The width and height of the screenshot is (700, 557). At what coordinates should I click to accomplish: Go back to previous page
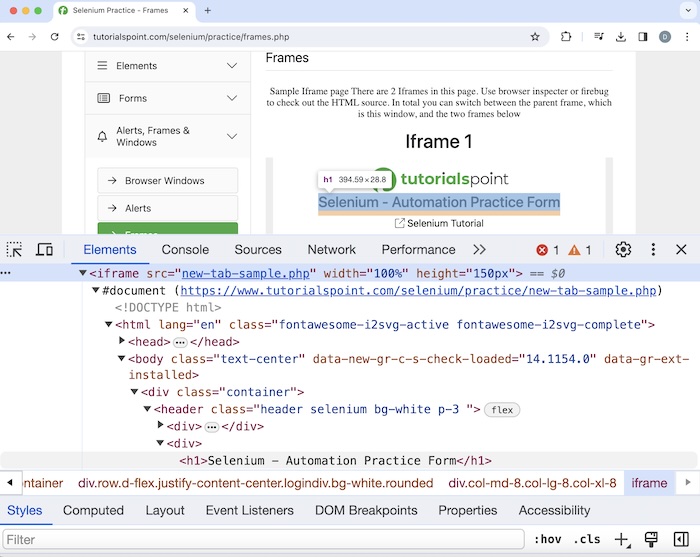[11, 37]
